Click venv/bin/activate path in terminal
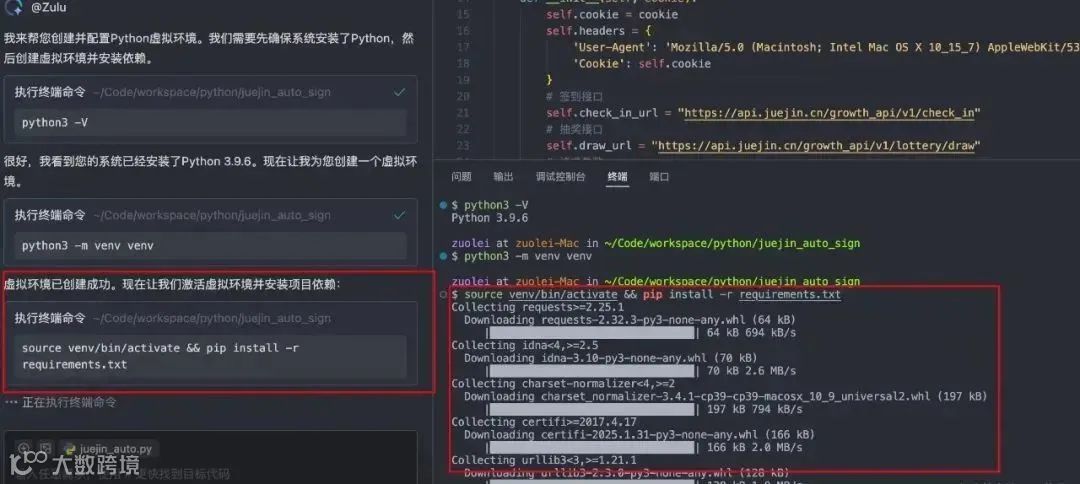Screen dimensions: 1080x484 563,295
